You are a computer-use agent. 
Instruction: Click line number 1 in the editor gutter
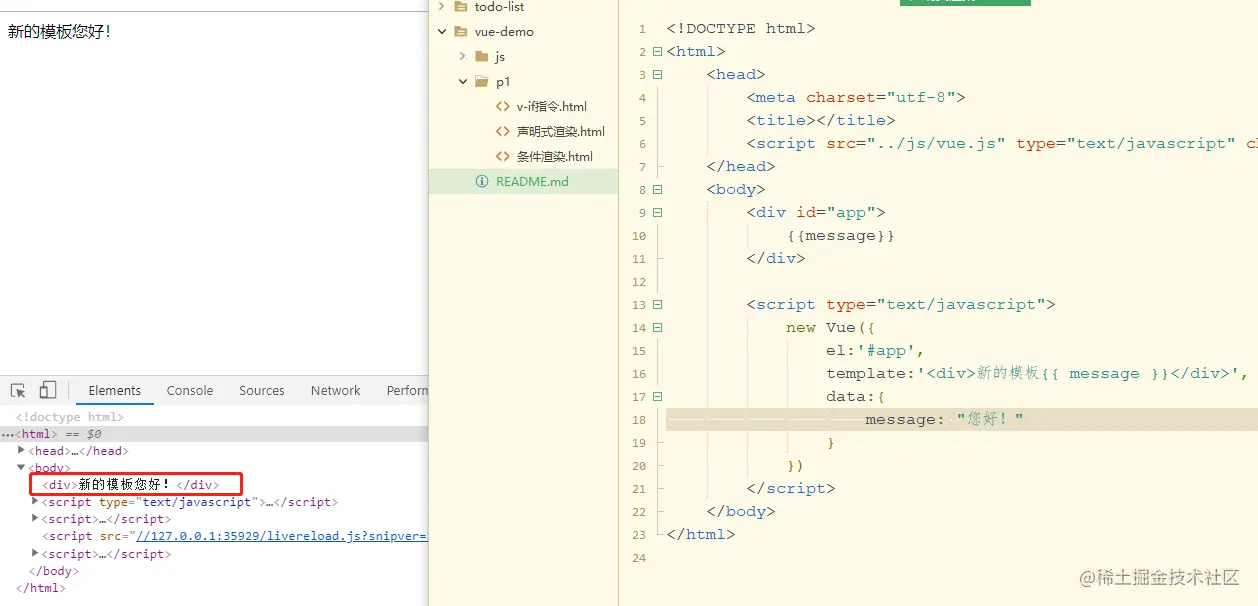point(642,28)
